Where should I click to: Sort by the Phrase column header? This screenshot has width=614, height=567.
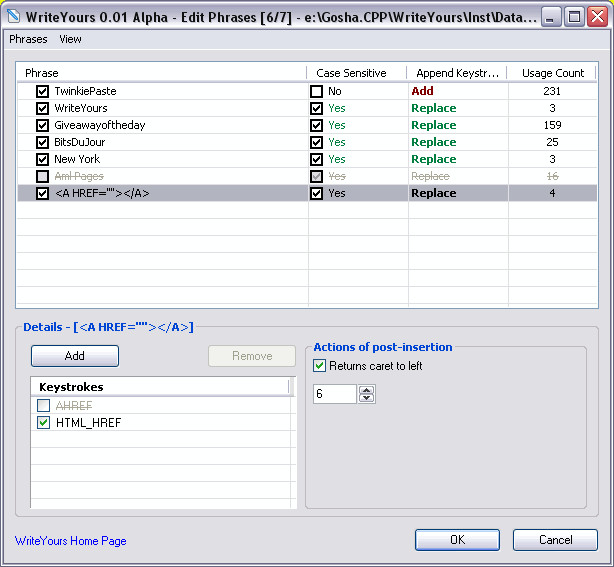[x=161, y=73]
